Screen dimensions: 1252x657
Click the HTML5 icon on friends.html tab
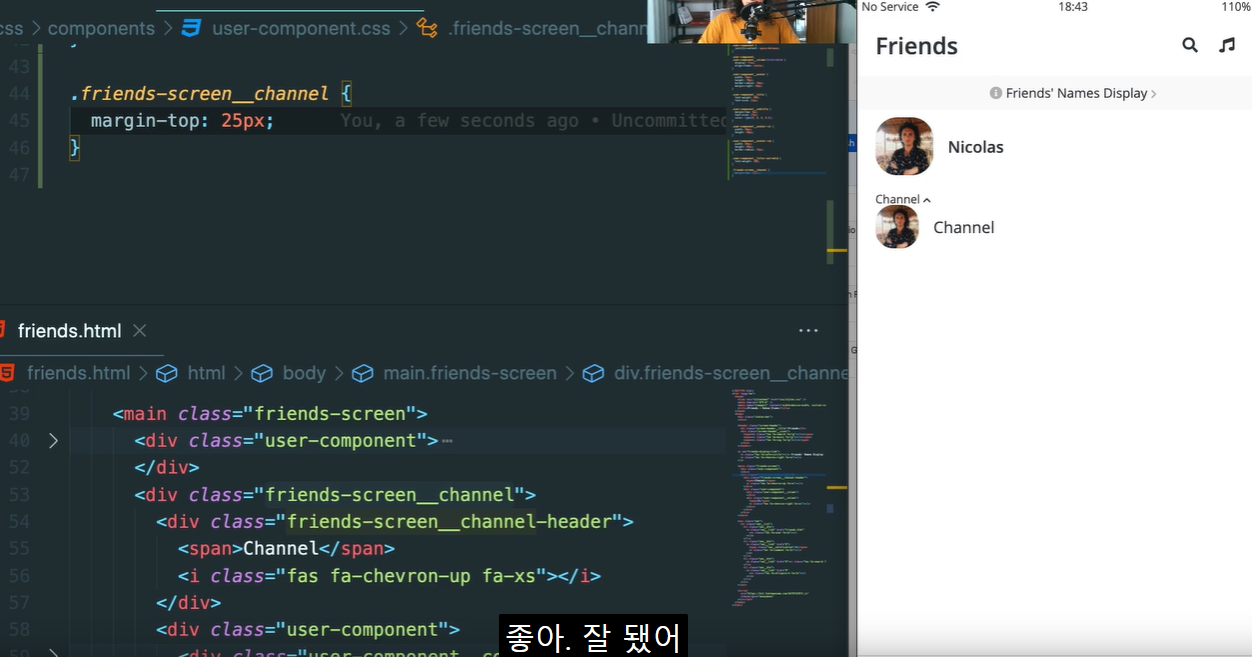point(4,331)
